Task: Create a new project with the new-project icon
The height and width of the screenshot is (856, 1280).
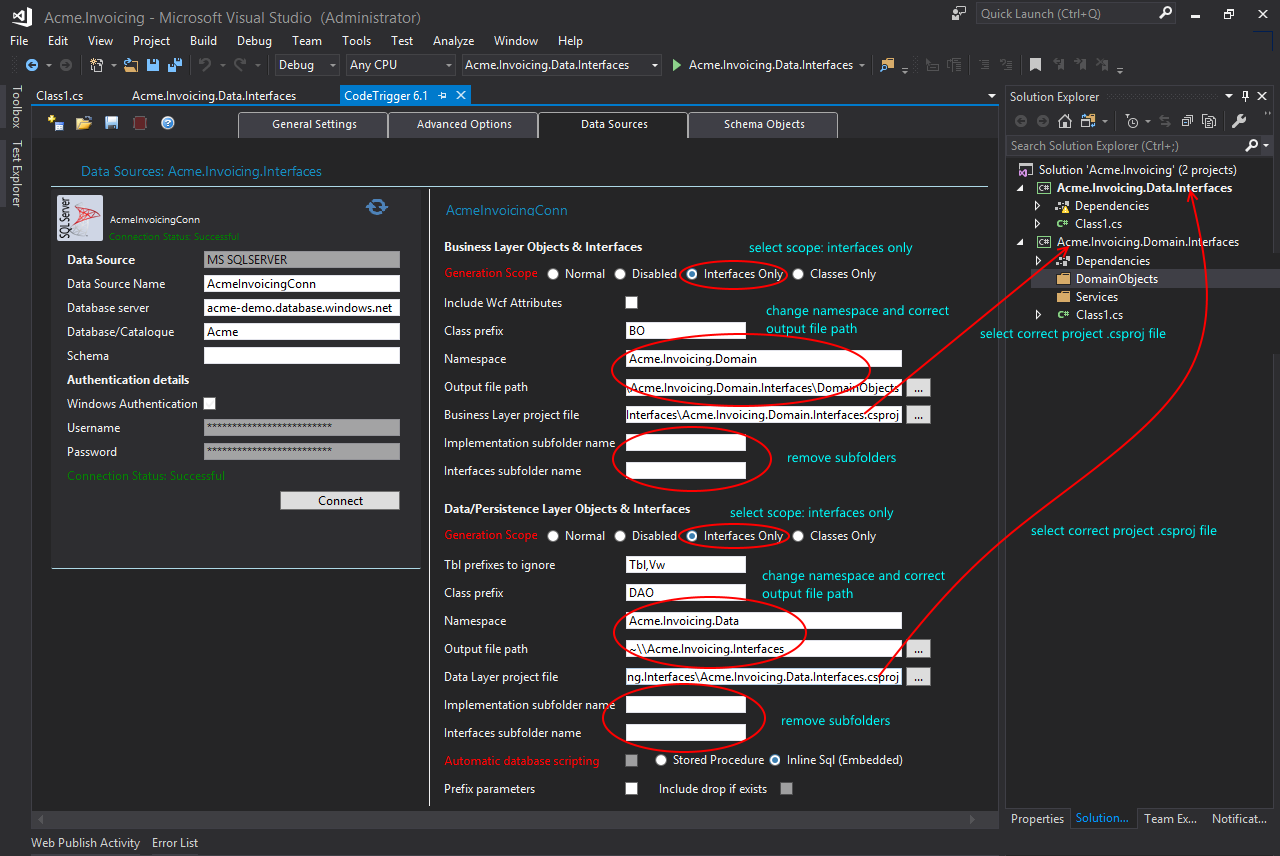Action: (x=54, y=122)
